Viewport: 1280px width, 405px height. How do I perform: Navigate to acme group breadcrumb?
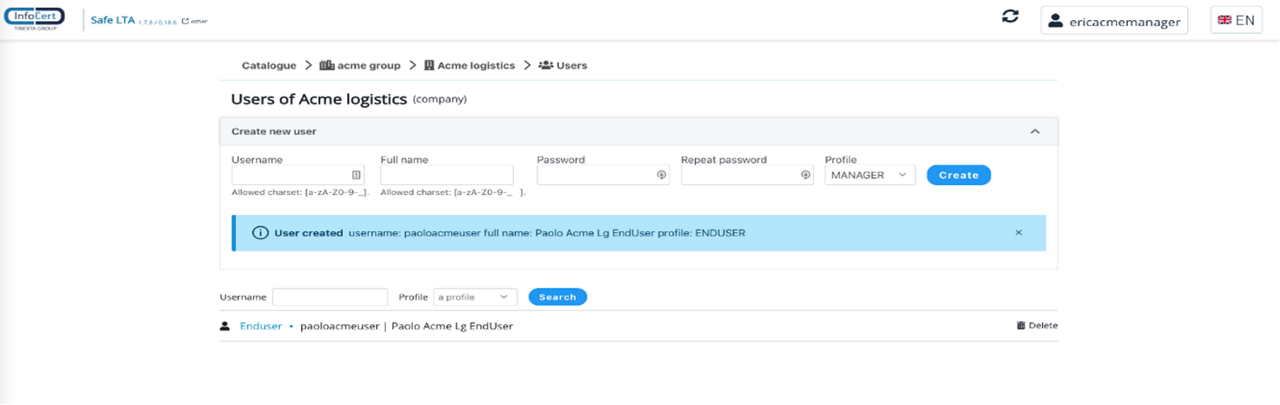click(x=360, y=66)
